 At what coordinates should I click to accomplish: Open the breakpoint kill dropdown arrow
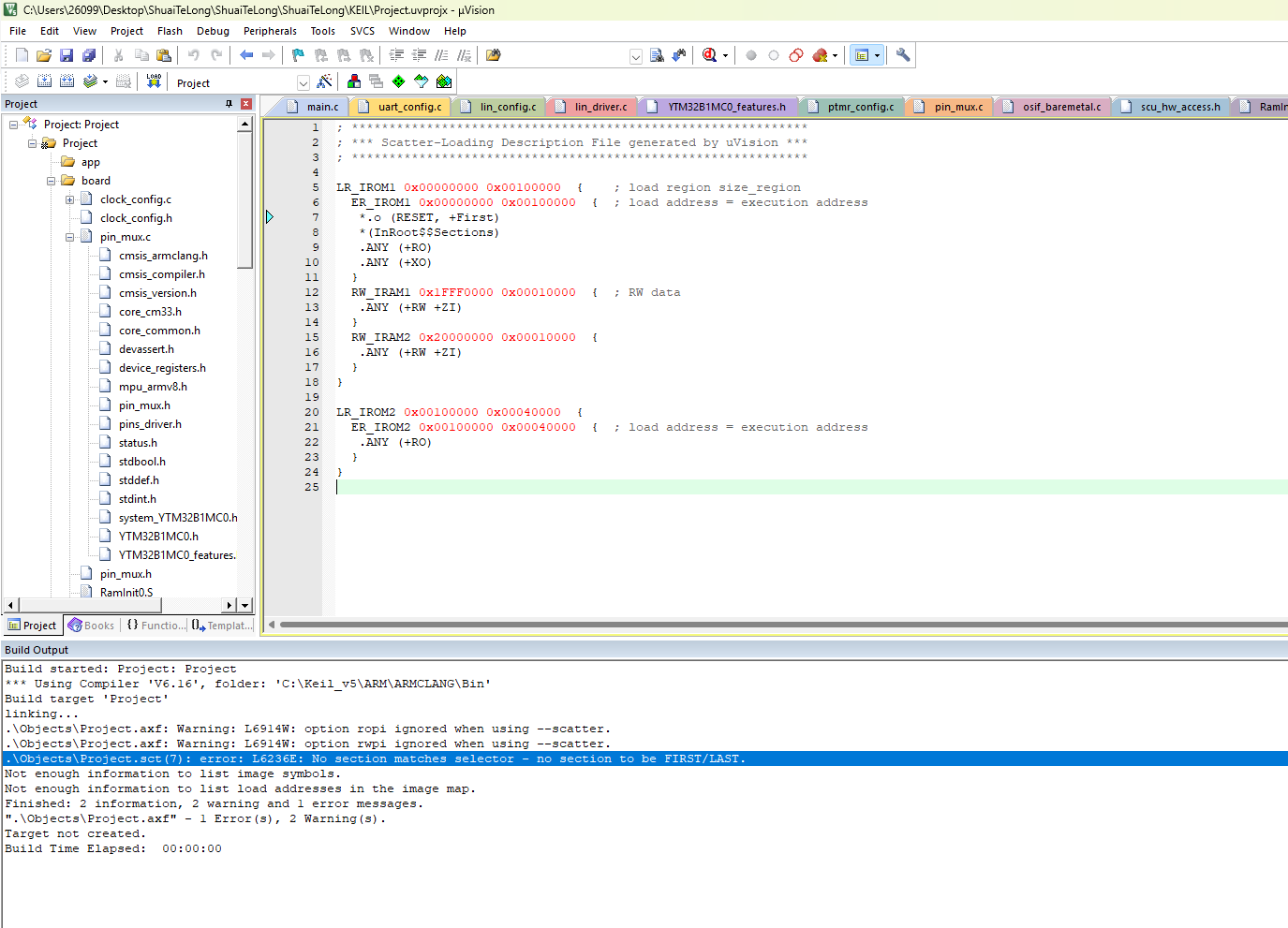tap(835, 56)
